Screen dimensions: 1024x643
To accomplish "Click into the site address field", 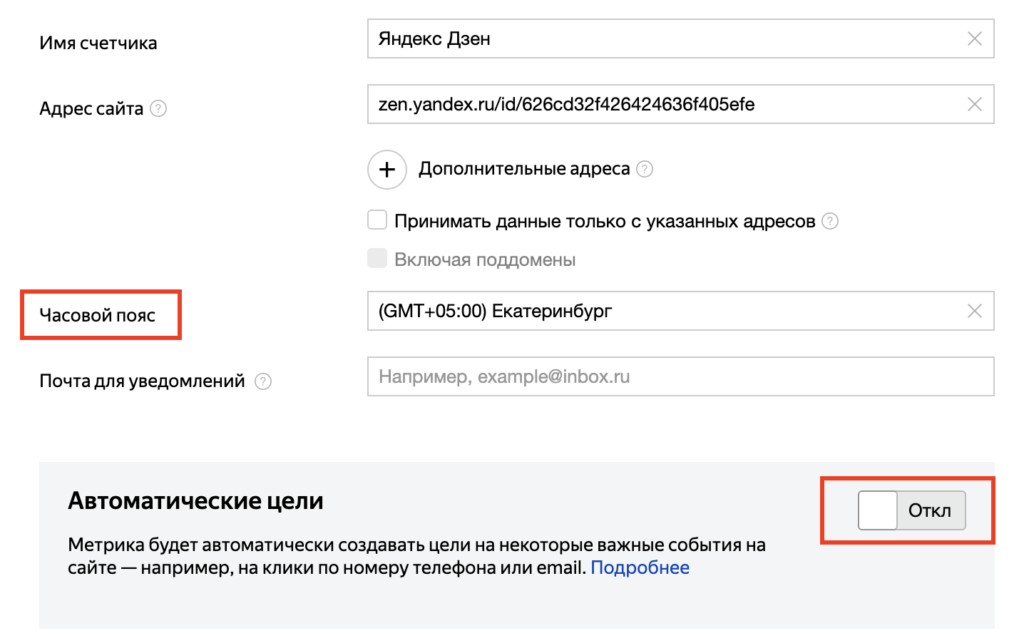I will pyautogui.click(x=660, y=104).
